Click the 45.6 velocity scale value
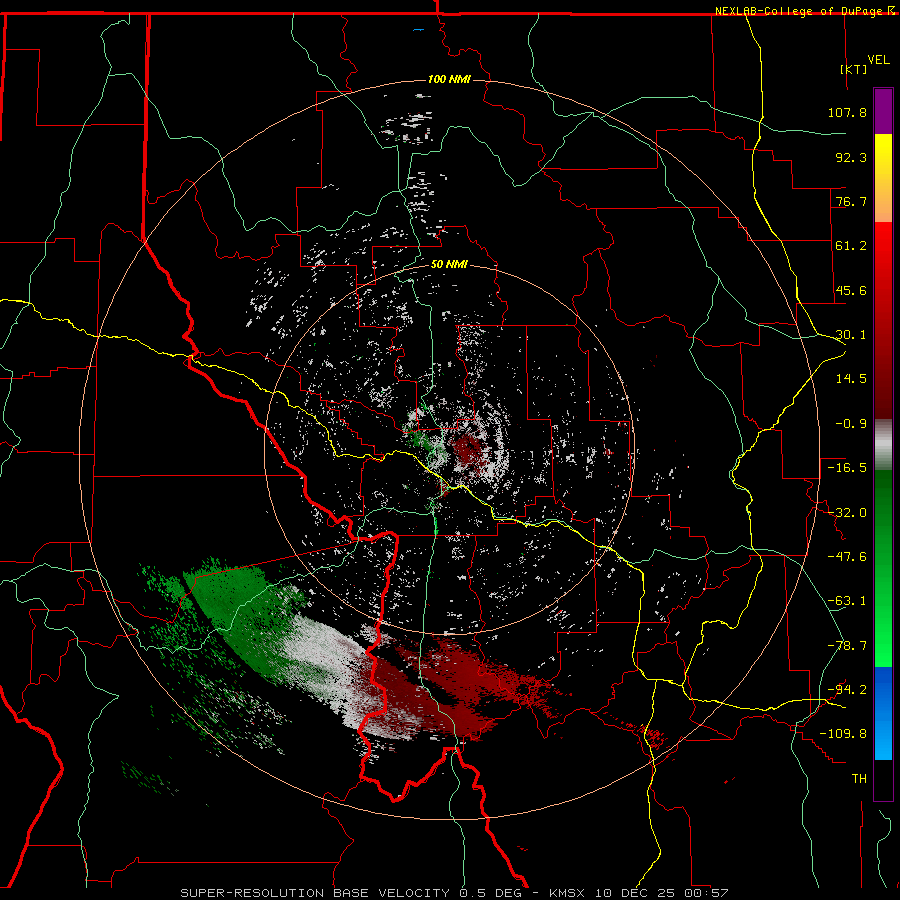This screenshot has height=900, width=900. [x=851, y=290]
